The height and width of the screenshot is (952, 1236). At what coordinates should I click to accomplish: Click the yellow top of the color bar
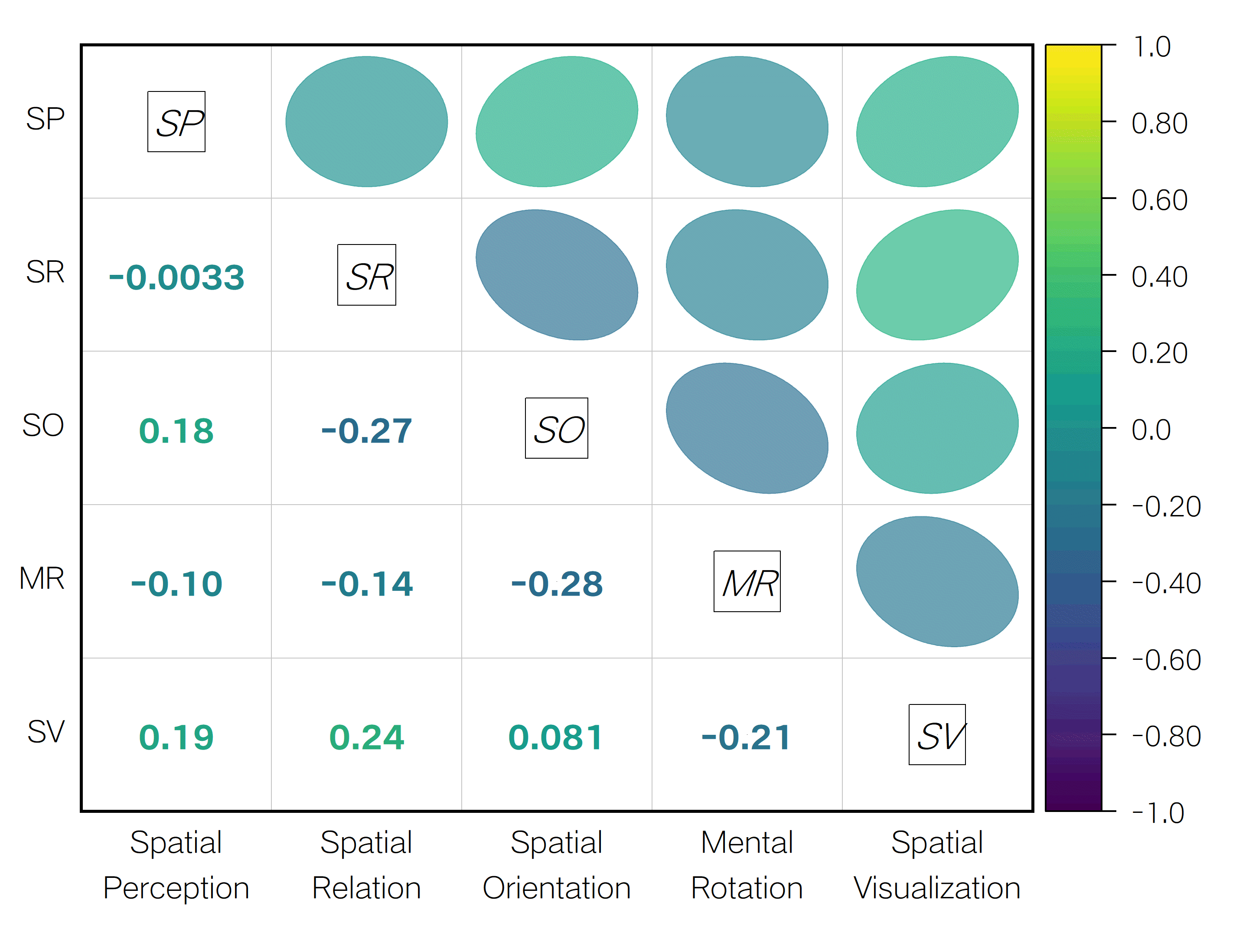click(x=1073, y=57)
